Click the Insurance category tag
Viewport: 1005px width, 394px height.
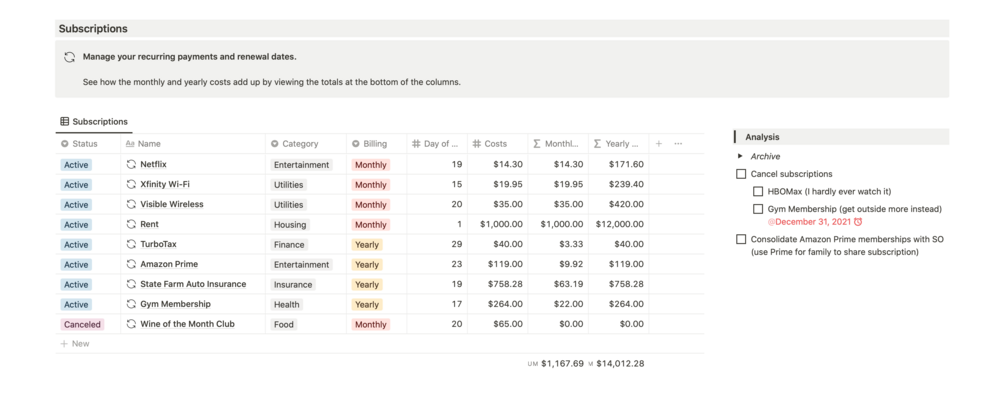293,284
